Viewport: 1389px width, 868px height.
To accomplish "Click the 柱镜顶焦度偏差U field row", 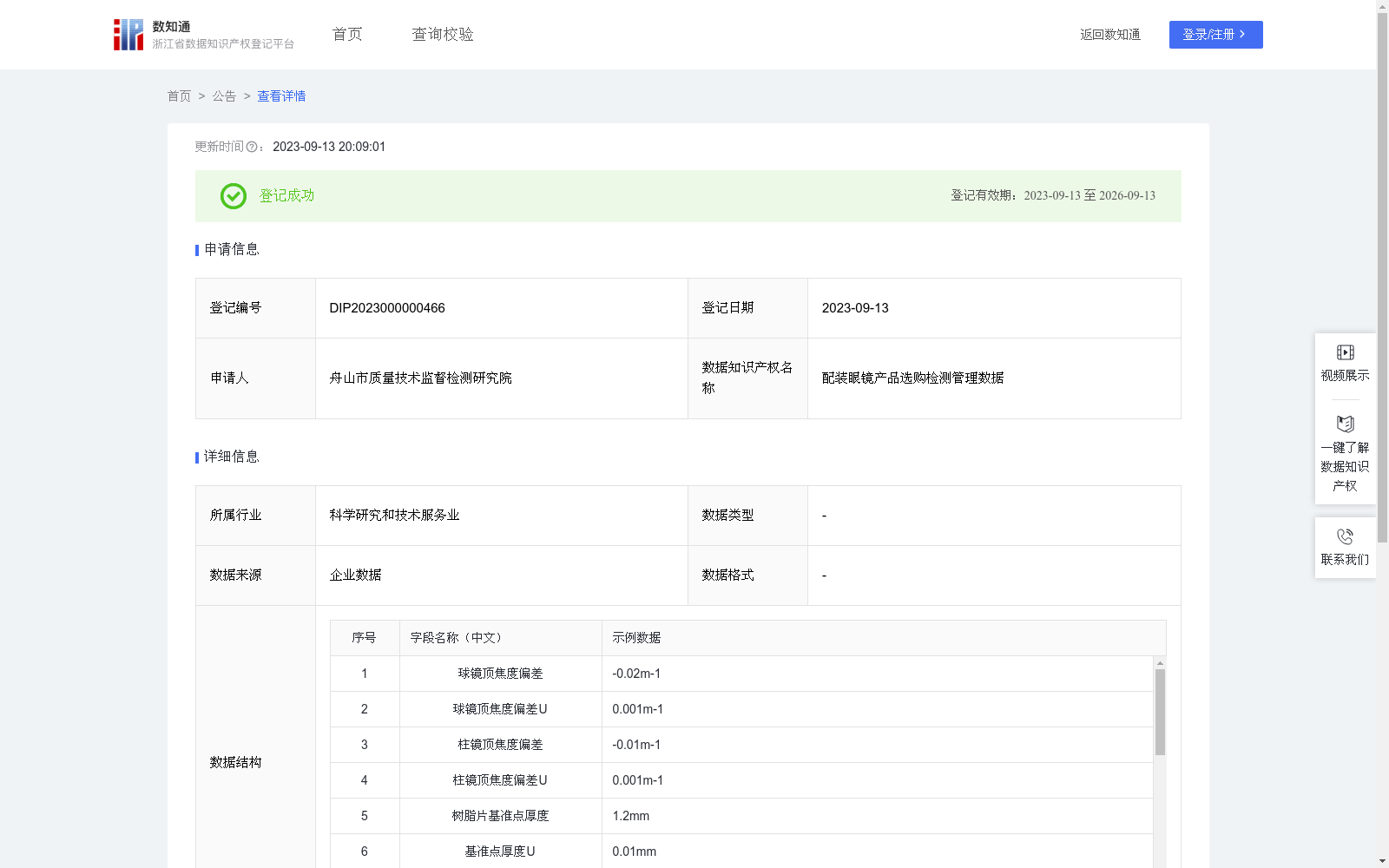I will (742, 780).
